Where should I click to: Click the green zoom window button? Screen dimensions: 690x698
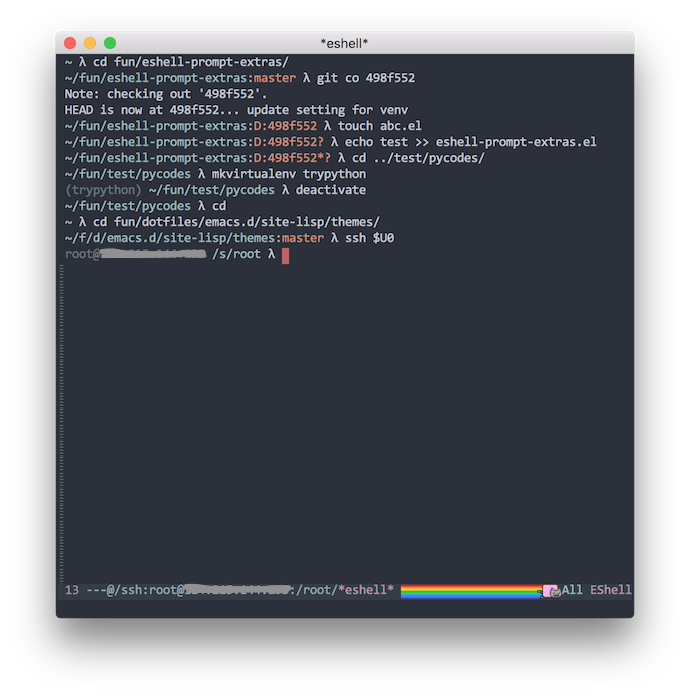(110, 43)
